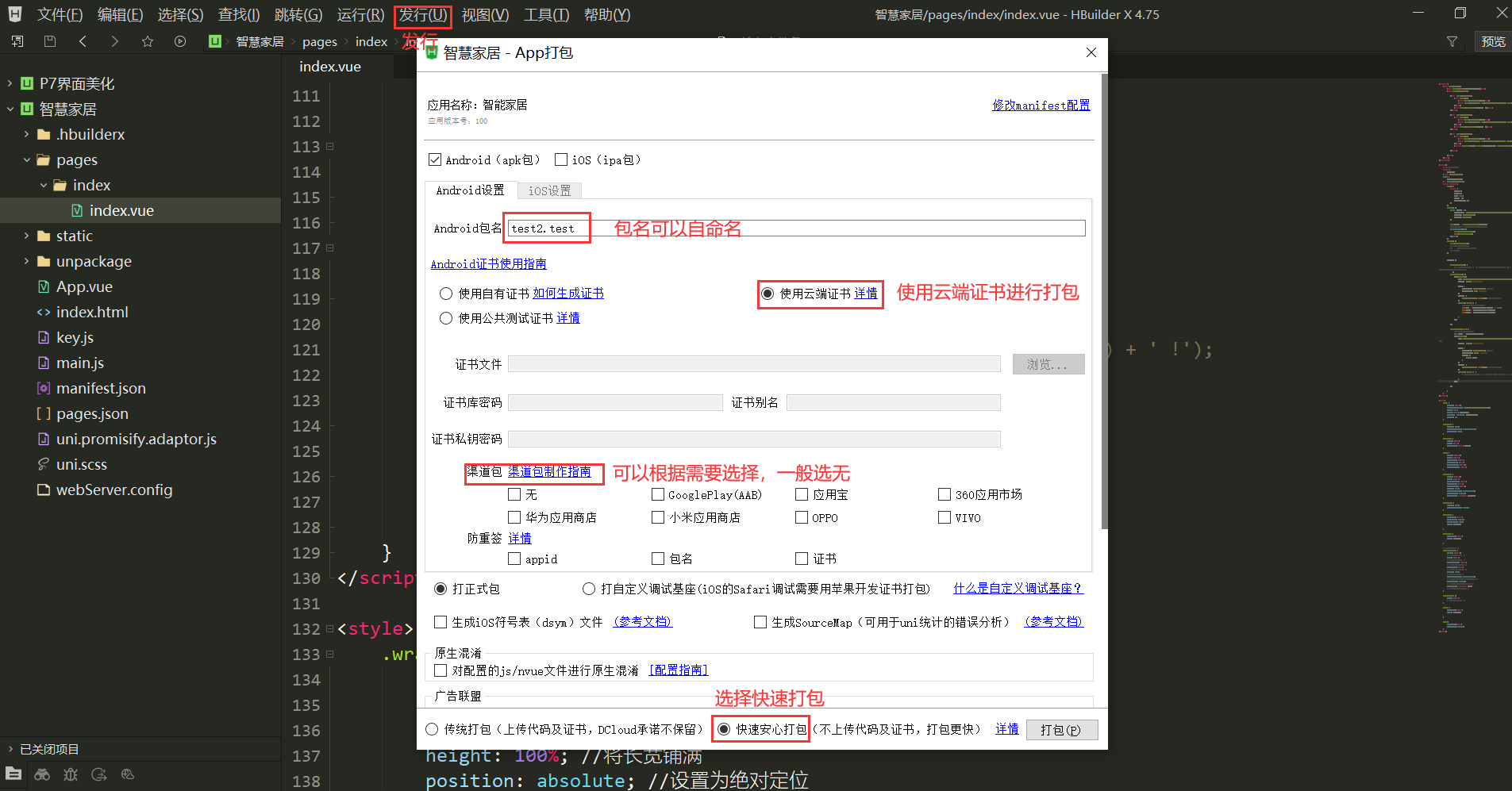The image size is (1512, 791).
Task: Click the filter funnel icon
Action: (x=1452, y=41)
